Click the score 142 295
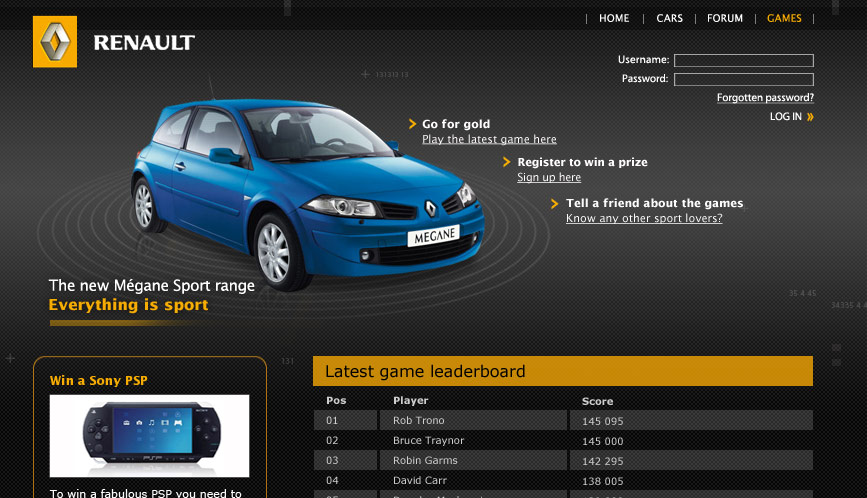Screen dimensions: 867x498 602,461
